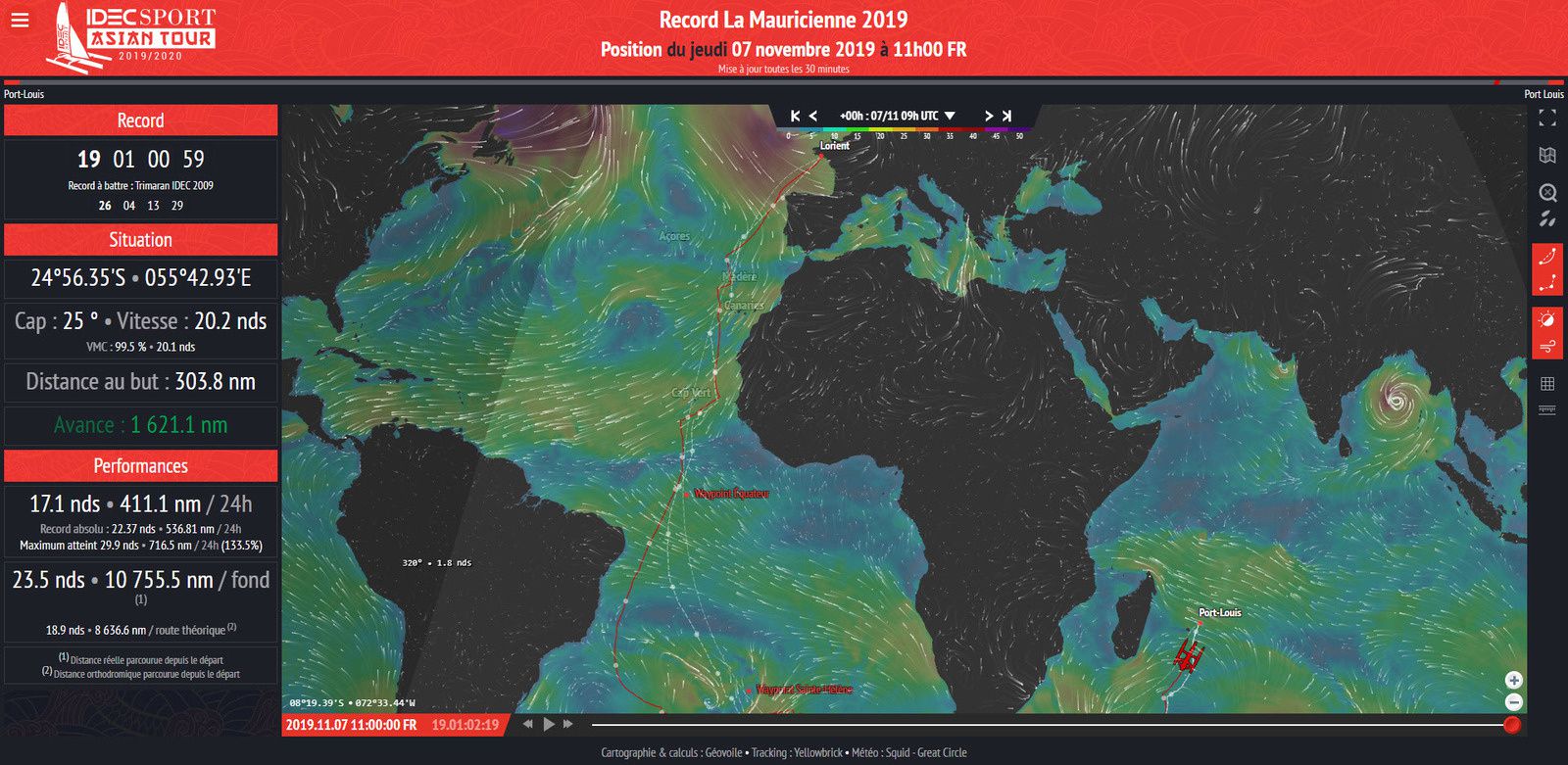Click the footprints tracking icon
The height and width of the screenshot is (765, 1568).
pos(1547,218)
